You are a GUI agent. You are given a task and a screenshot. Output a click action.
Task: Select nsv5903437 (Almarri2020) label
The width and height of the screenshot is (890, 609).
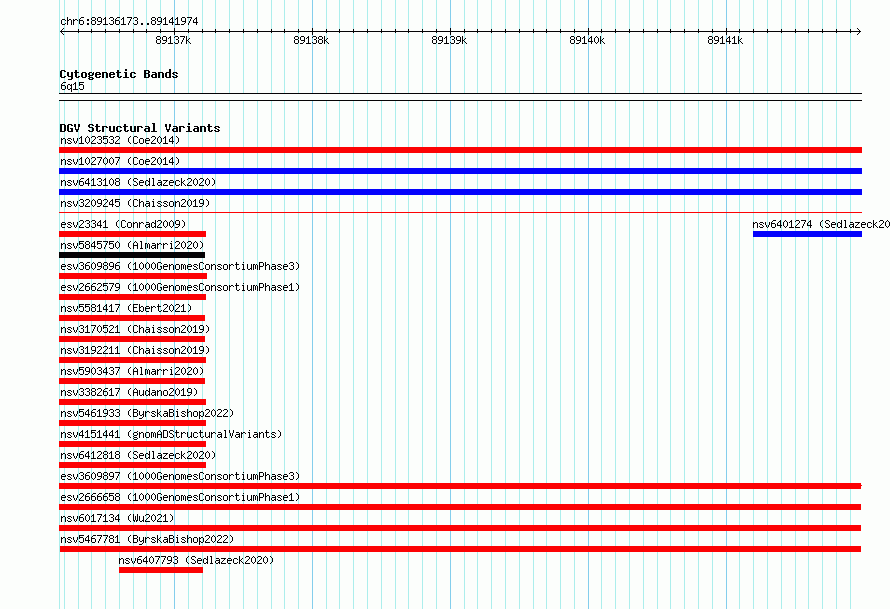(x=132, y=371)
